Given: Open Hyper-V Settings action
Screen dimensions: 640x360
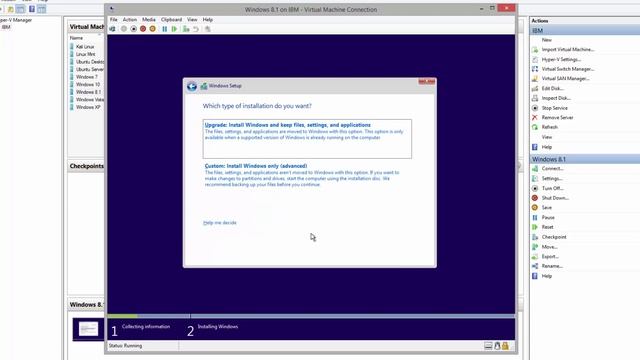Looking at the screenshot, I should click(x=561, y=60).
